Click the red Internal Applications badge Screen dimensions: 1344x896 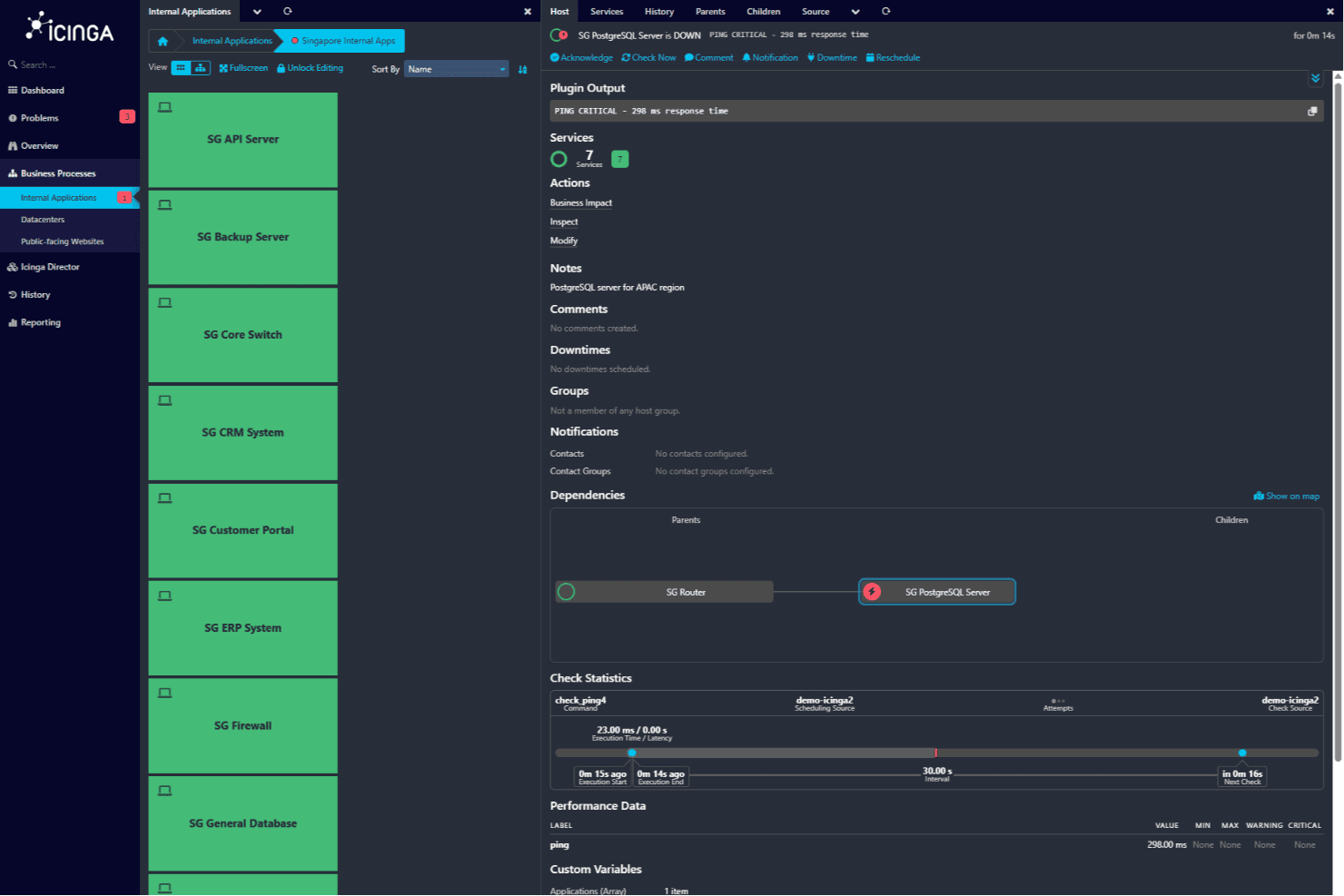pyautogui.click(x=124, y=198)
